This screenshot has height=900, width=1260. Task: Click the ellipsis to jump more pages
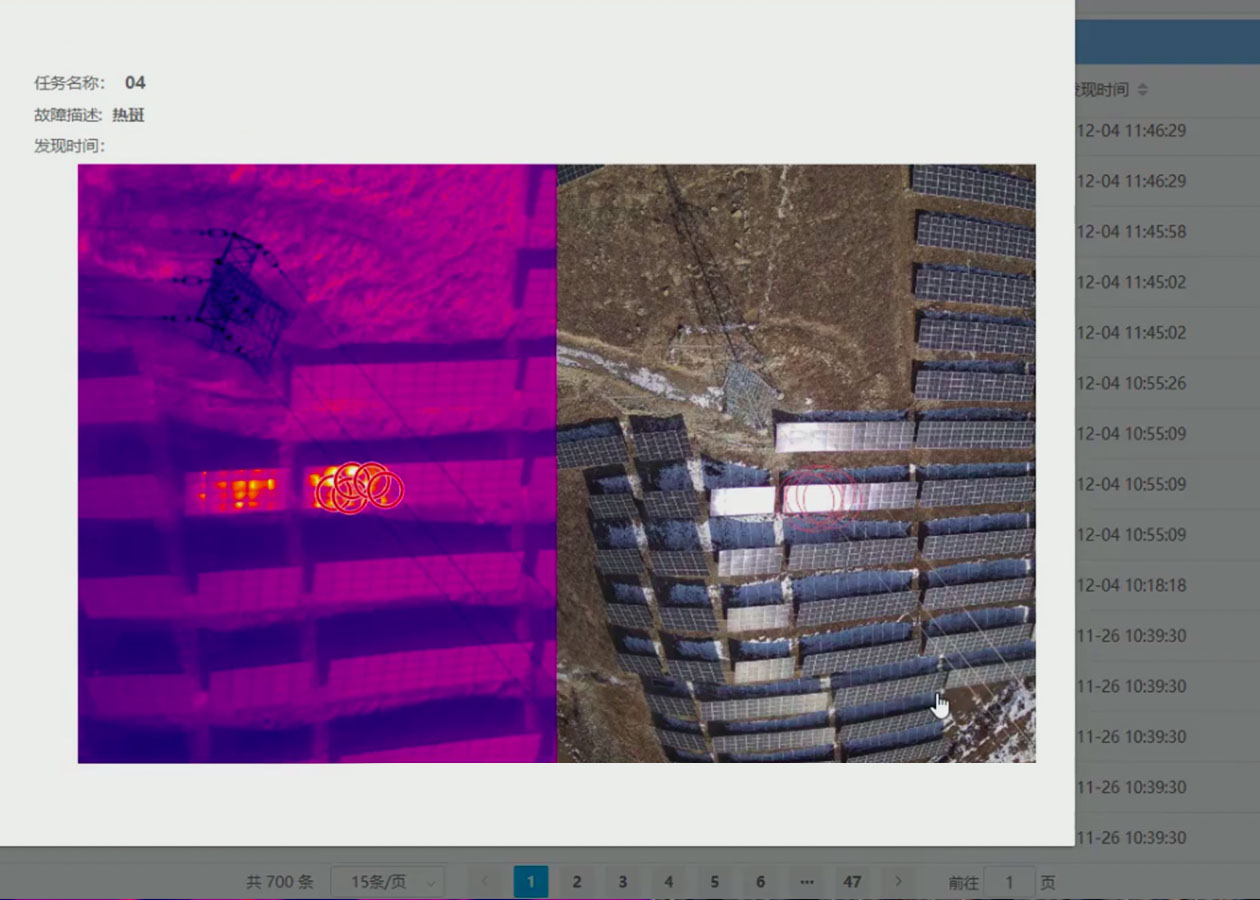(806, 881)
